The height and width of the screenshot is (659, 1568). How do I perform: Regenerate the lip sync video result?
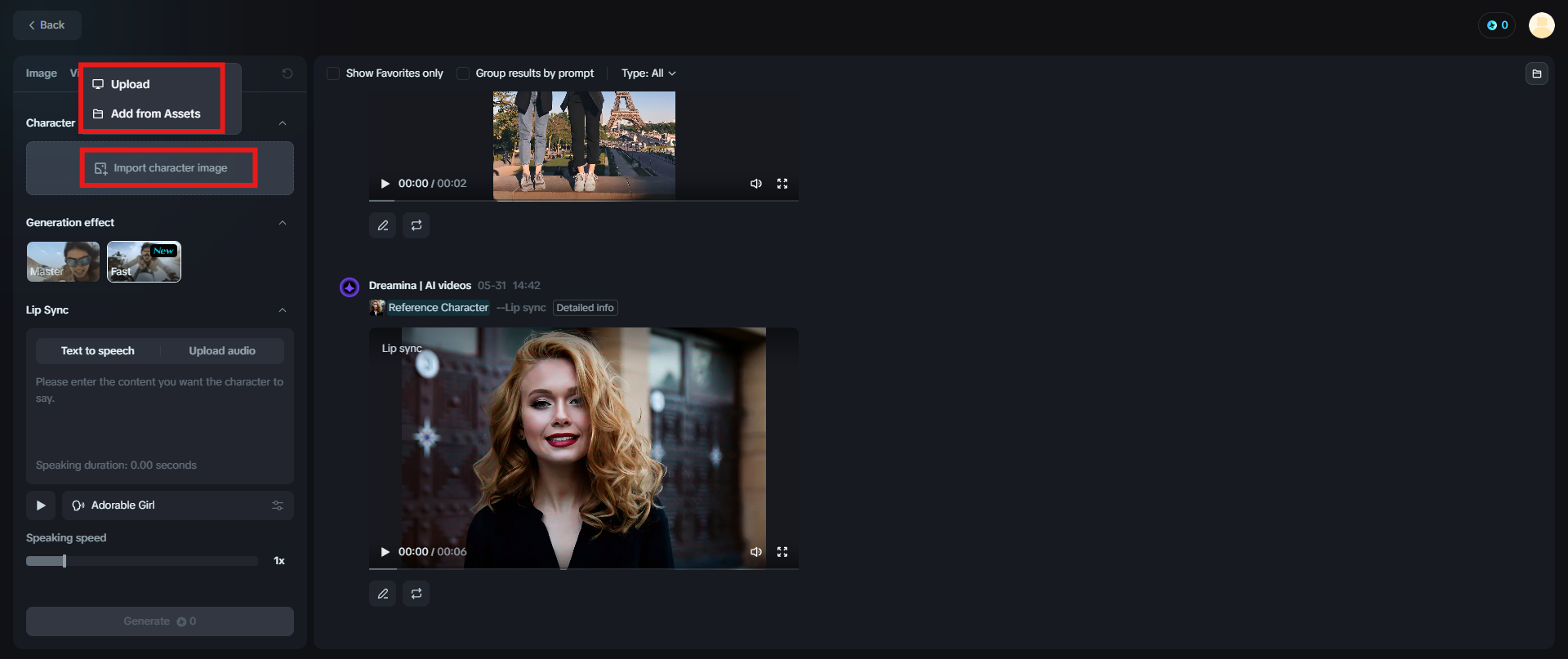(x=416, y=594)
